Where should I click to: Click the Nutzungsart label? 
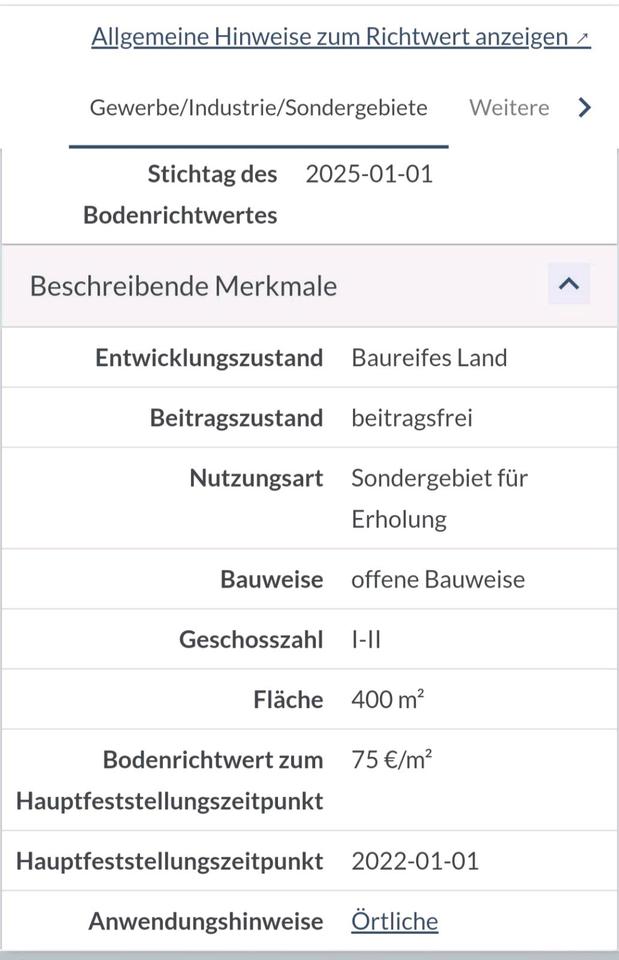[256, 478]
